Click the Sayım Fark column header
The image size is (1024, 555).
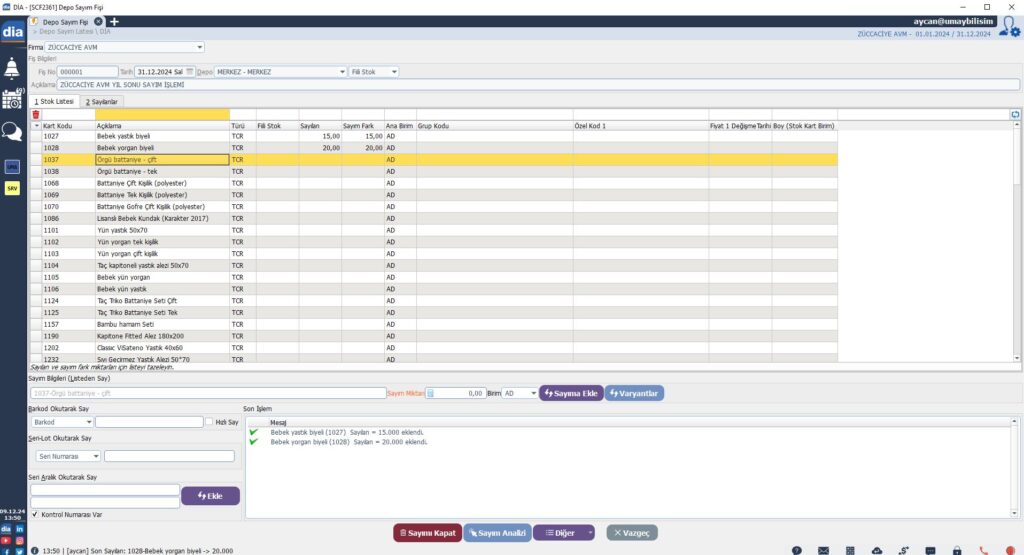pos(362,125)
